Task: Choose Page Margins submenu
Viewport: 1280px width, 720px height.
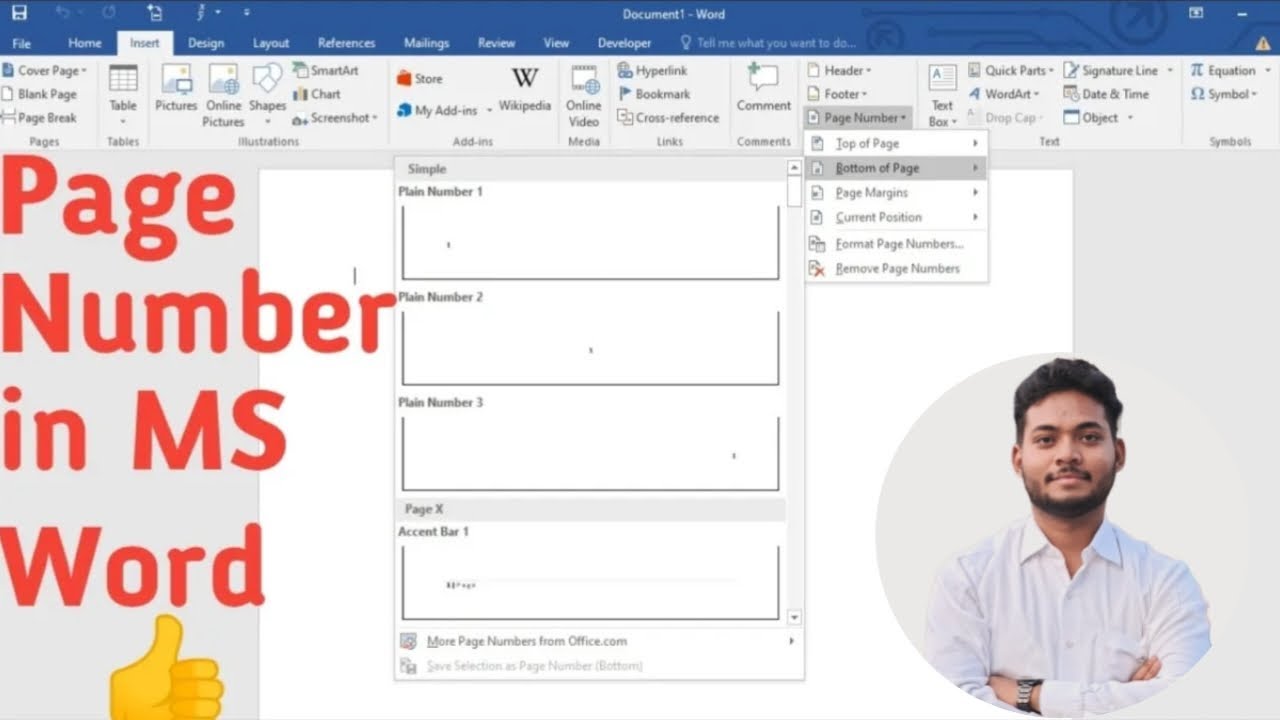Action: [x=896, y=192]
